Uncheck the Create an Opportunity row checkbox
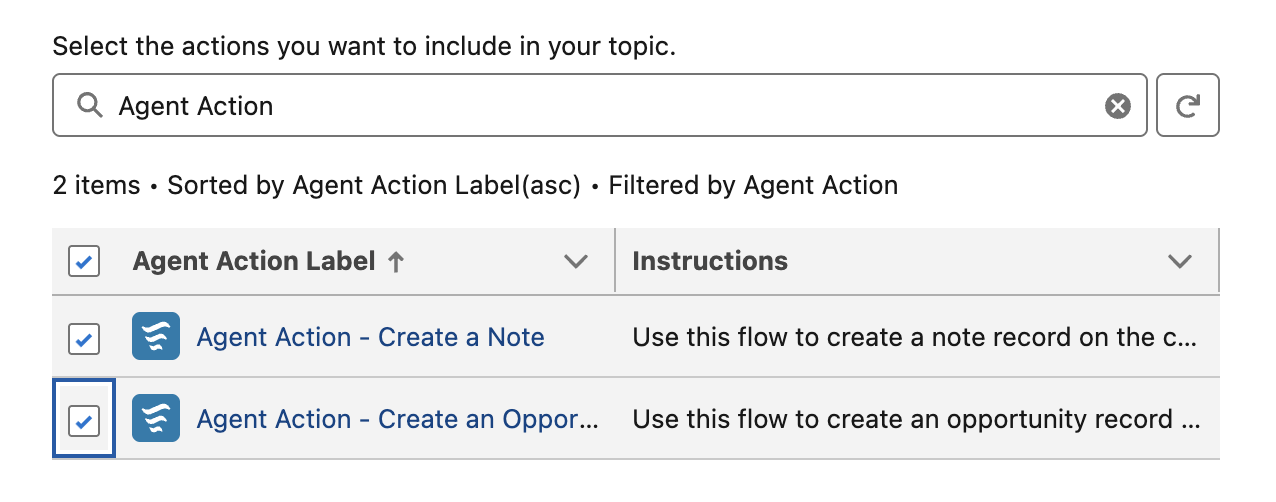Viewport: 1276px width, 502px height. point(84,420)
